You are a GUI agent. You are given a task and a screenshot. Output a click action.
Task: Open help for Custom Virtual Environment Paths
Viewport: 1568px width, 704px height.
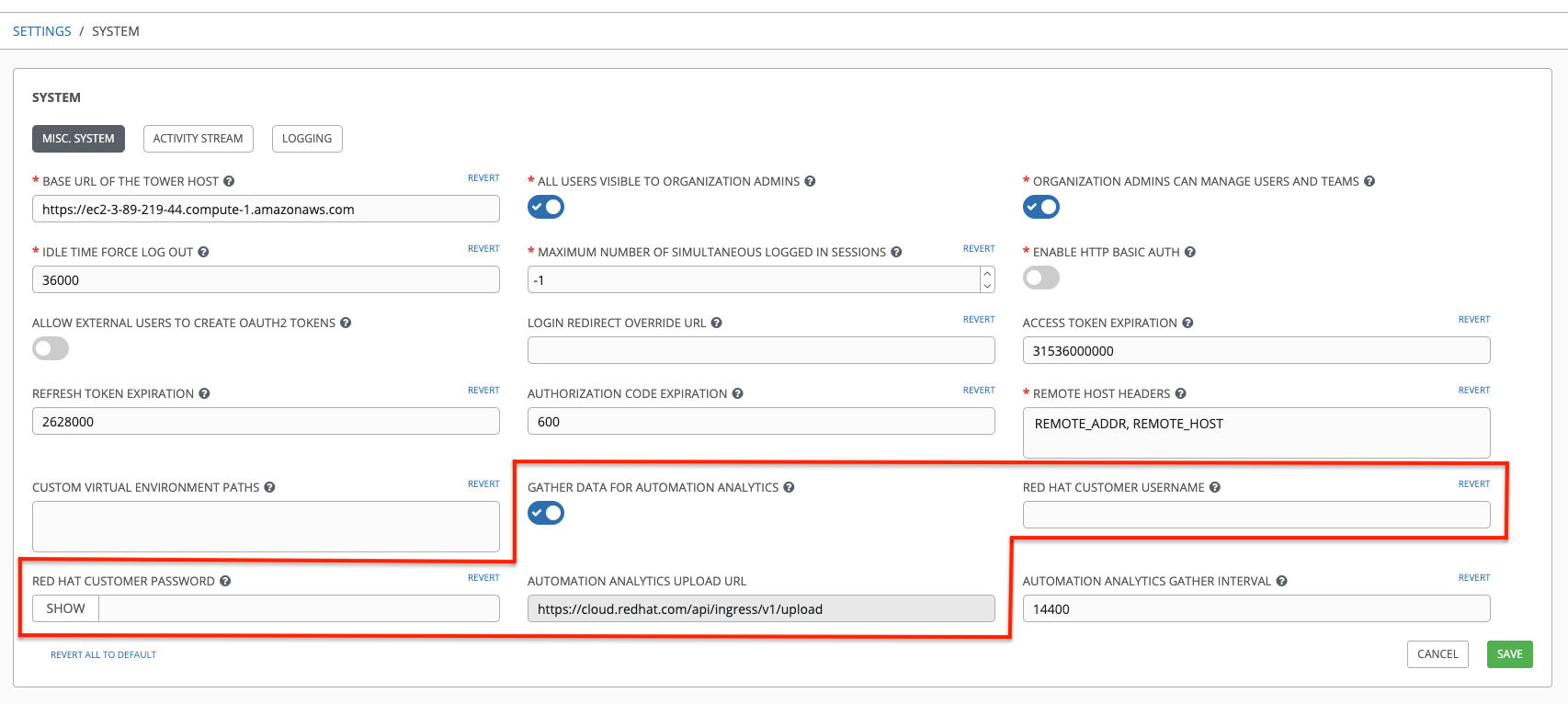coord(269,488)
